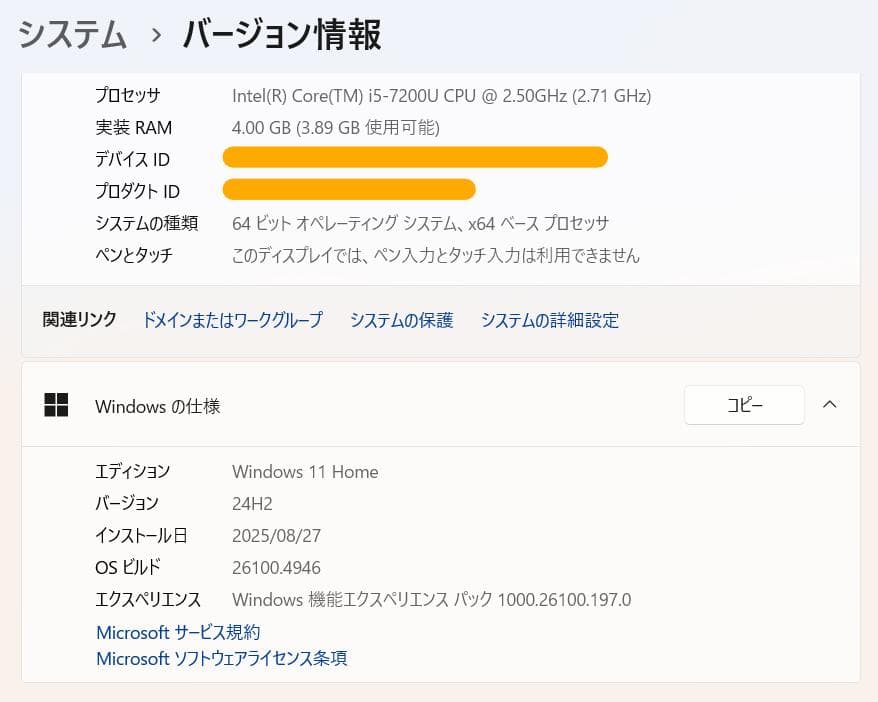
Task: Click the コピー button to copy specifications
Action: click(744, 405)
